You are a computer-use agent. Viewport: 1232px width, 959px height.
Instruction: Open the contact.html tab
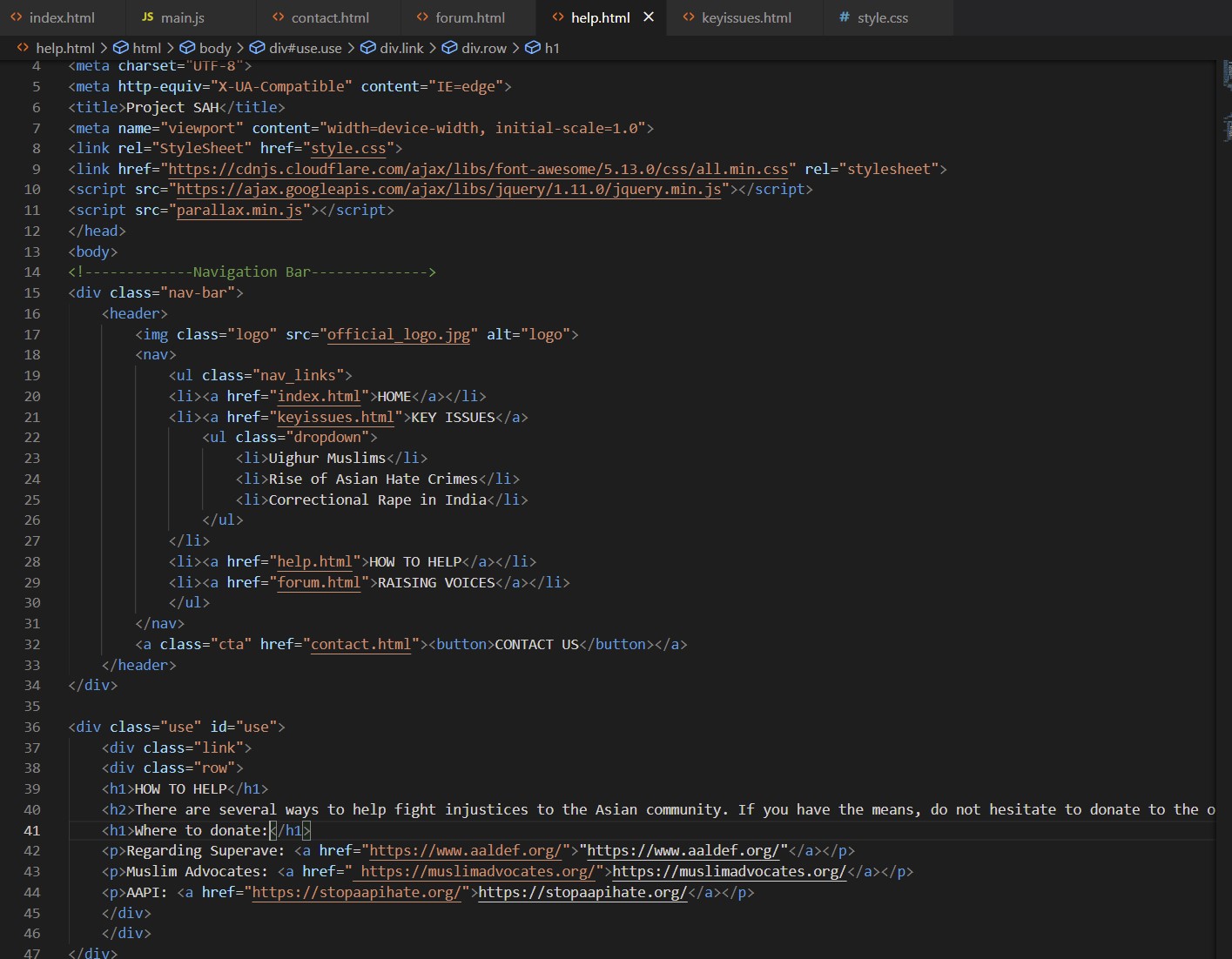tap(329, 17)
